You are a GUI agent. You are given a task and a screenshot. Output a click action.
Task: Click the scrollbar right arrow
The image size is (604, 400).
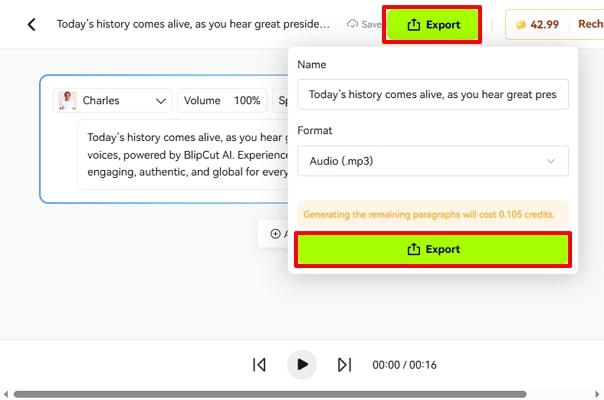597,394
